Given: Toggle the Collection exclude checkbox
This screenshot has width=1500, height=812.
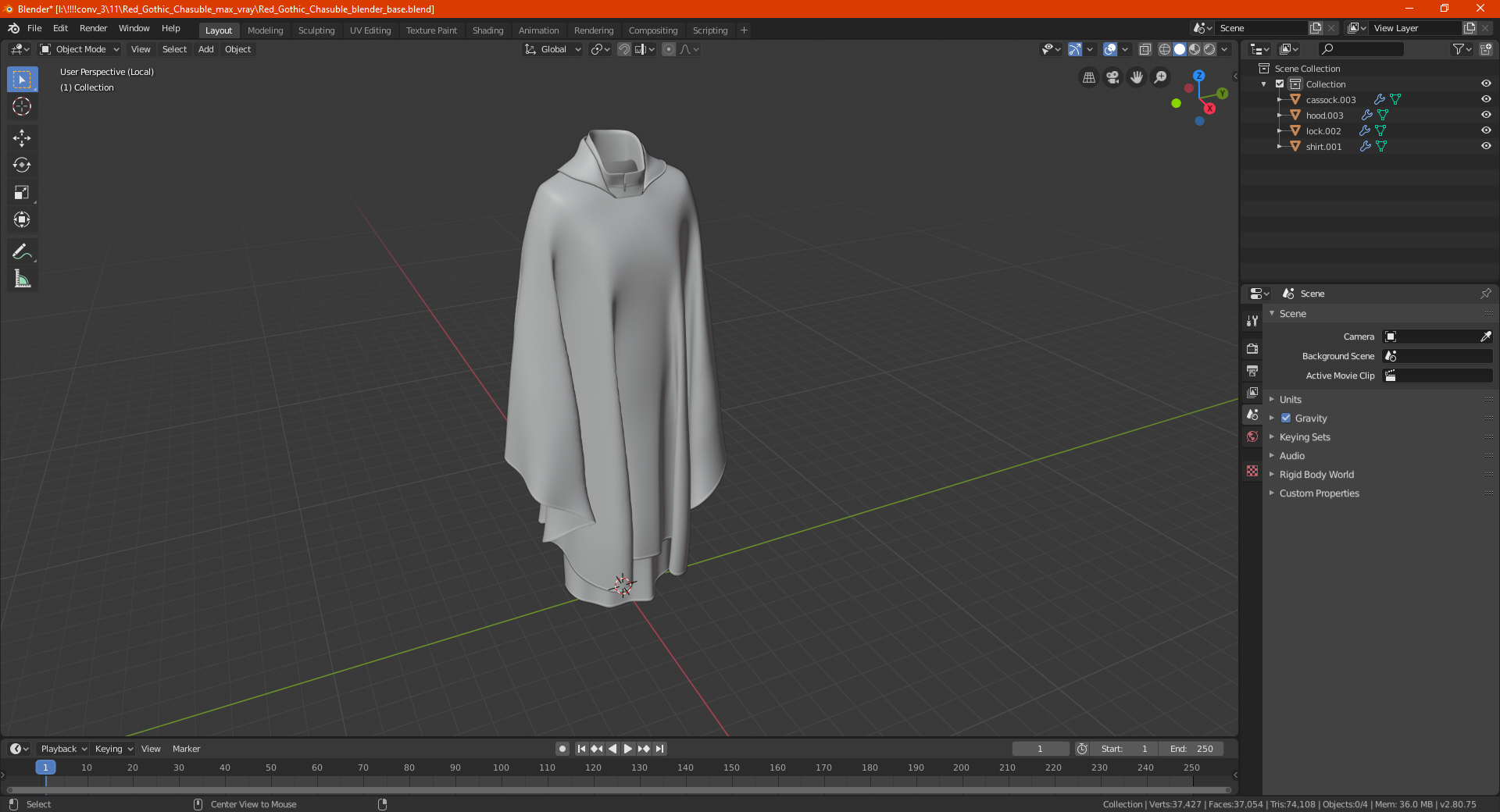Looking at the screenshot, I should pos(1280,84).
